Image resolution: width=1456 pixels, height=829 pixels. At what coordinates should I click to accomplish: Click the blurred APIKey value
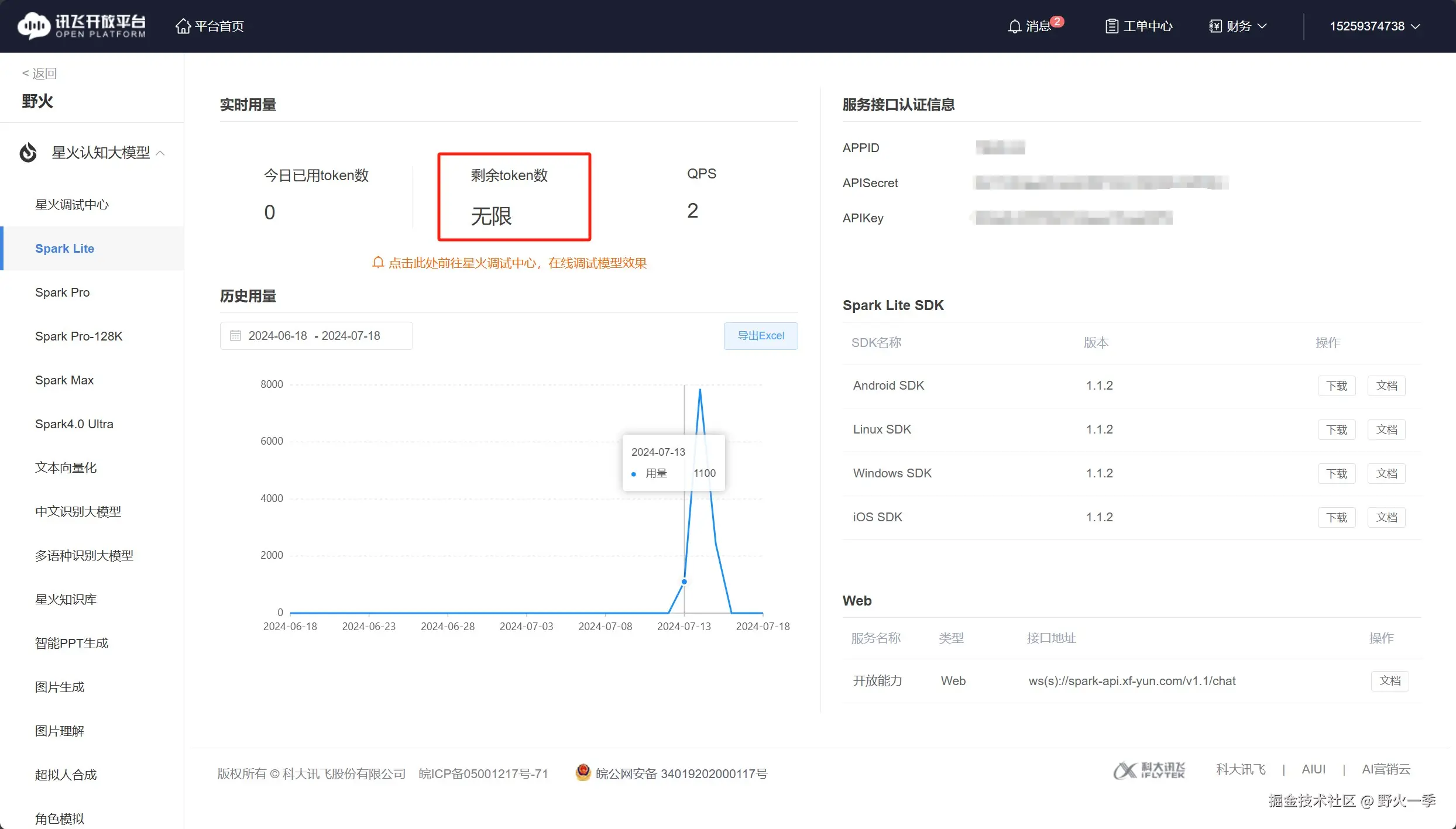click(x=1073, y=218)
